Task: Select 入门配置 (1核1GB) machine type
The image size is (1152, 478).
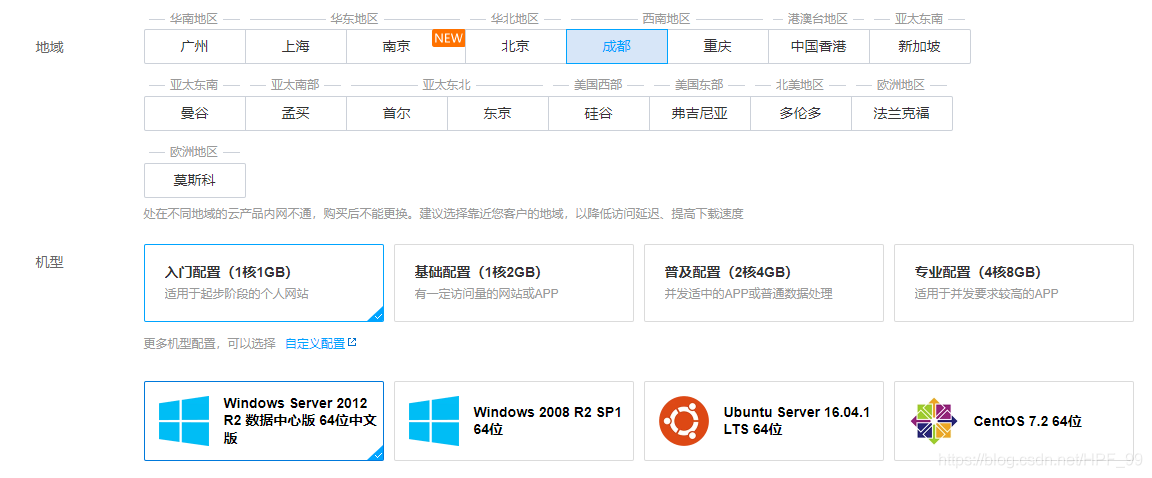Action: pos(264,283)
